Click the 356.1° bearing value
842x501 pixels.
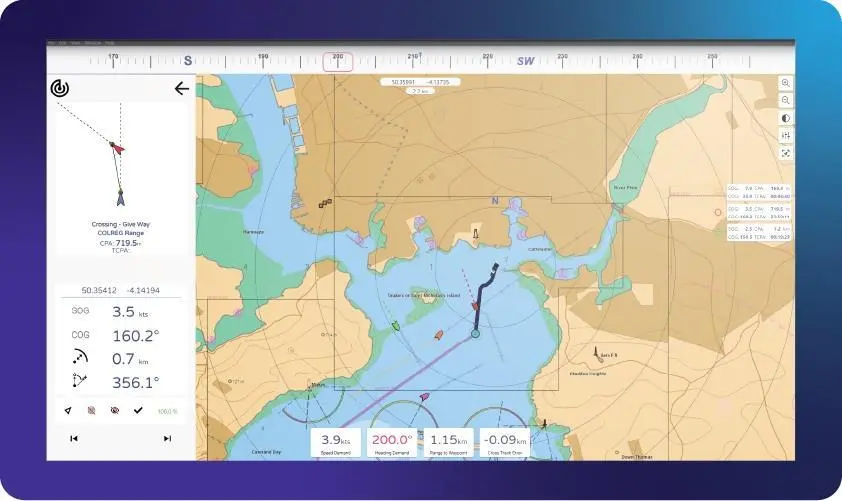pos(136,382)
